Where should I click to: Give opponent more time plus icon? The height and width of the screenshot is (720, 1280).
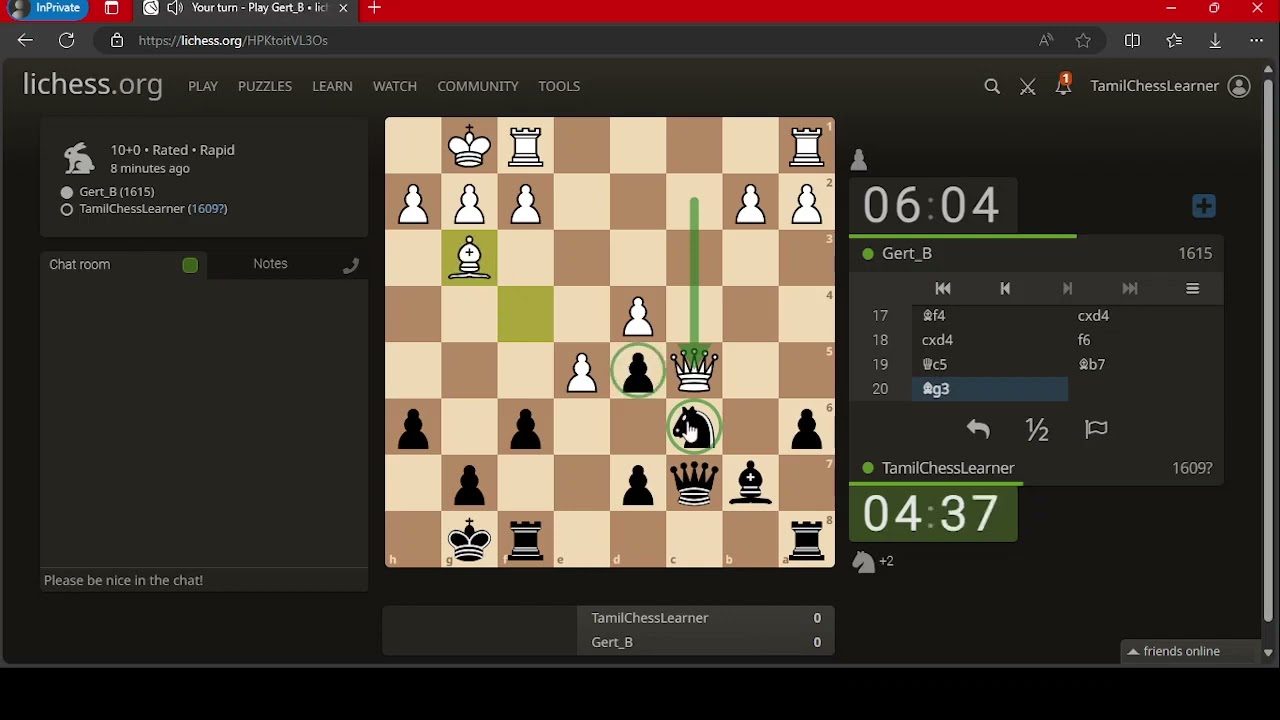1204,206
